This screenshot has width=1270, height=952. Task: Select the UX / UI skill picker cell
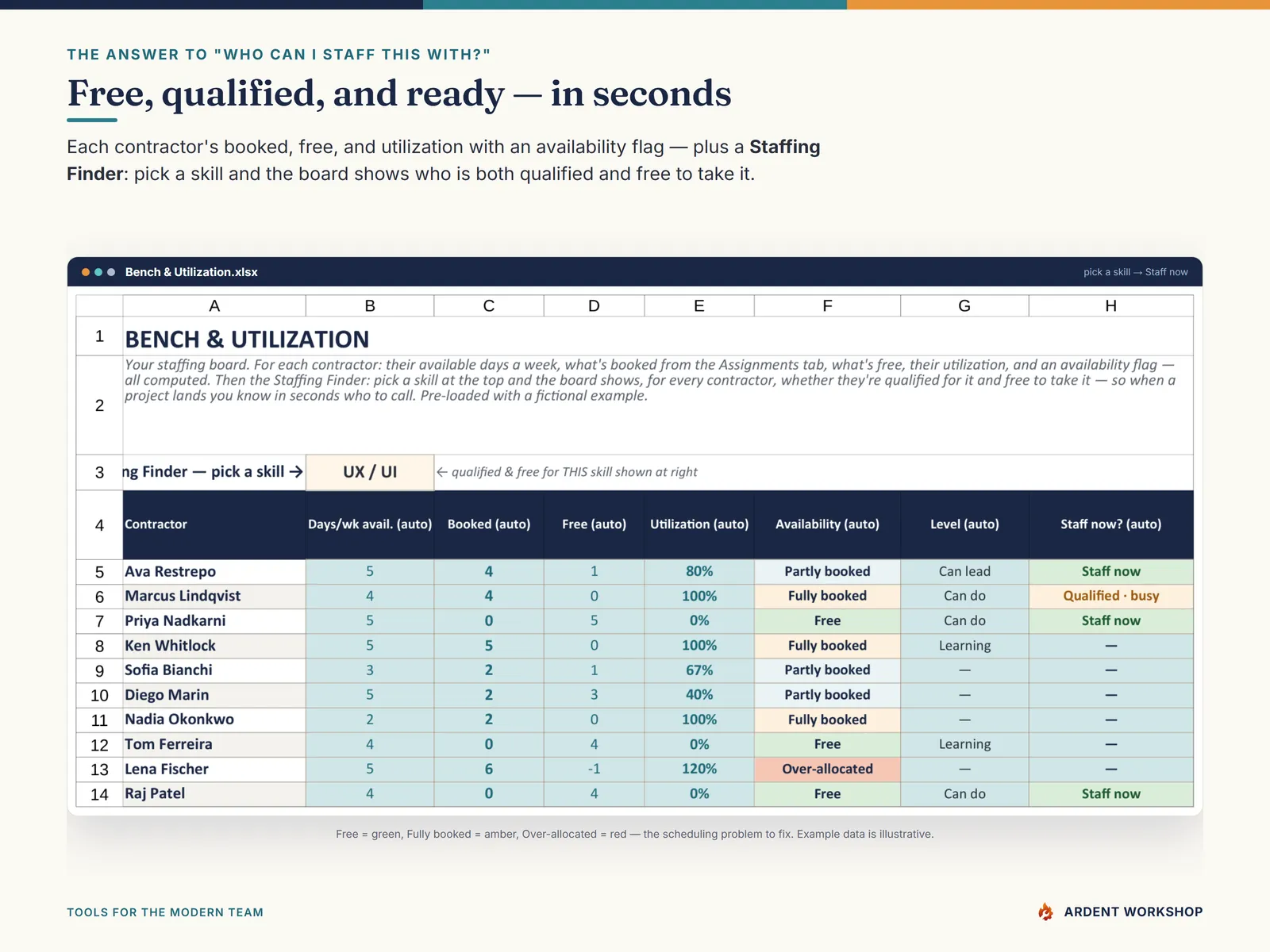click(x=370, y=472)
